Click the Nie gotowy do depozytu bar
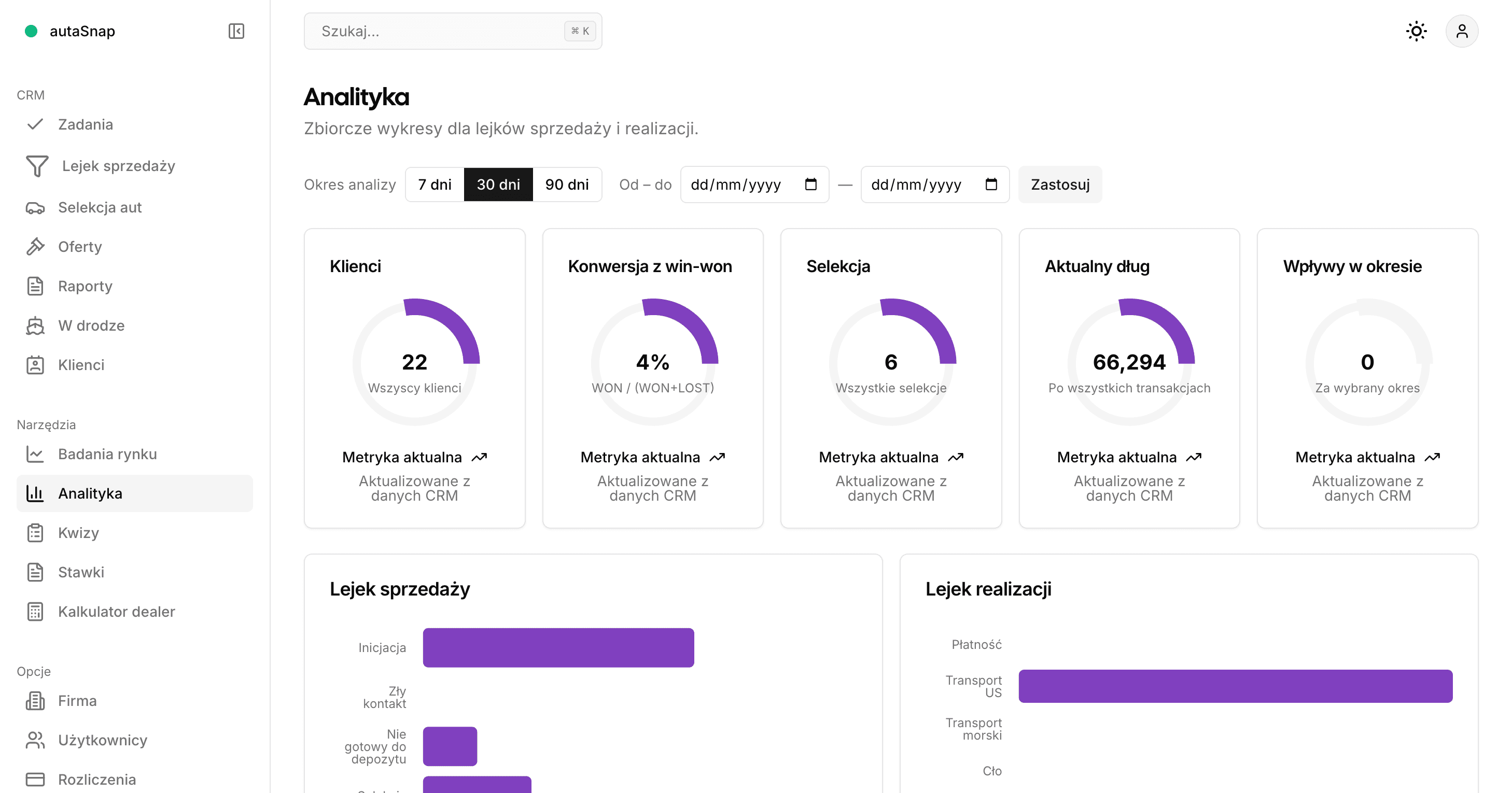 pyautogui.click(x=450, y=746)
